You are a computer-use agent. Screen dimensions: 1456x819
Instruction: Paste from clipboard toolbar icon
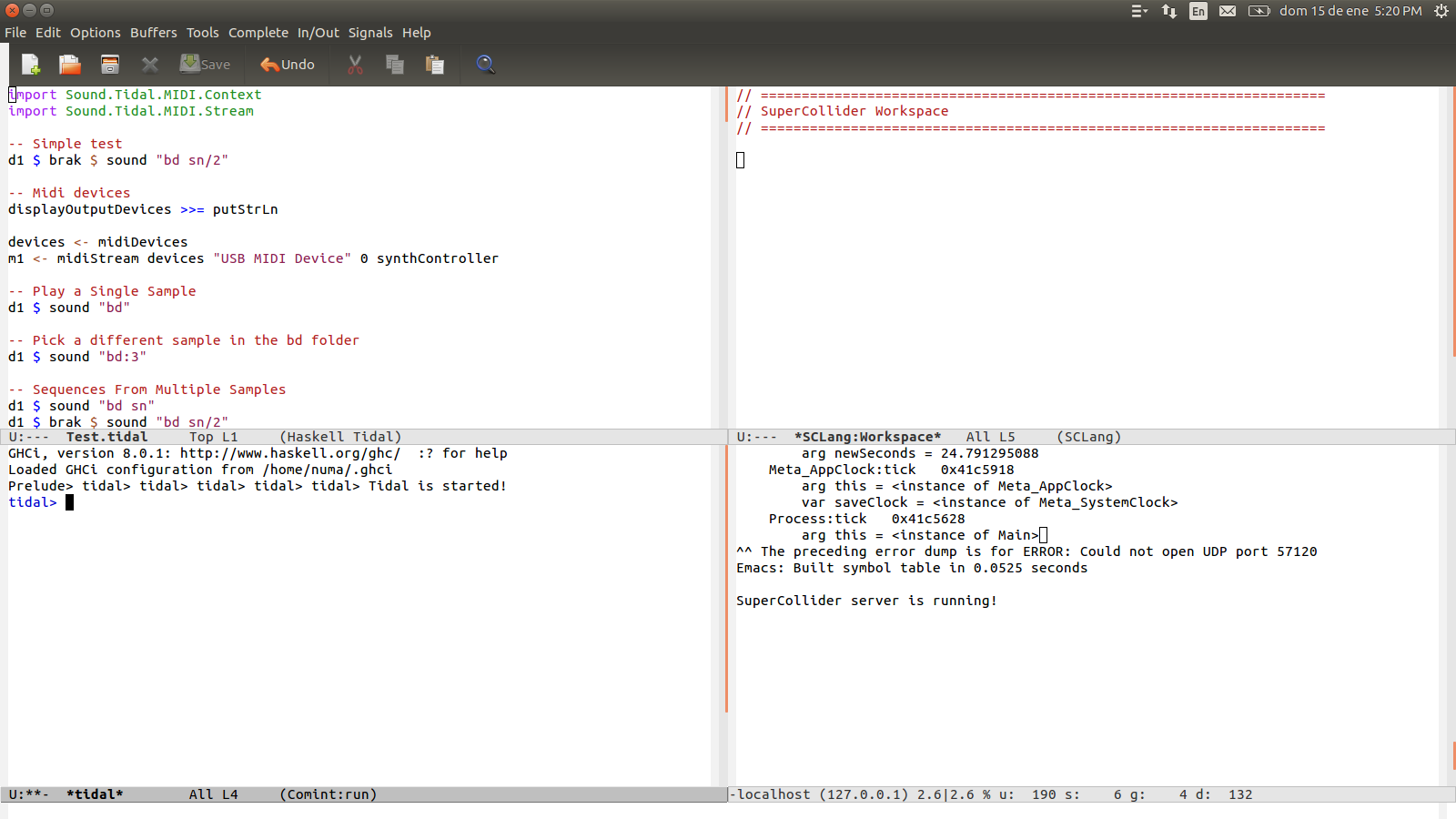tap(435, 65)
